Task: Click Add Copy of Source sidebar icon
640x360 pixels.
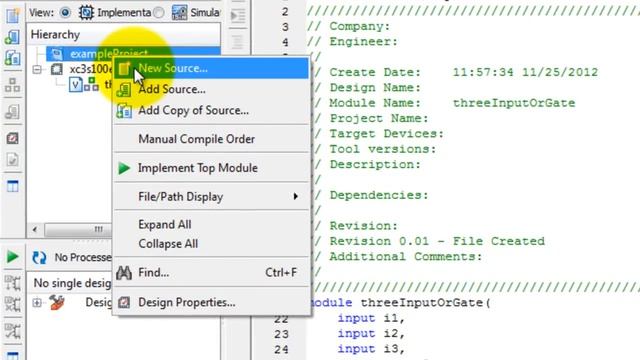Action: pyautogui.click(x=12, y=58)
